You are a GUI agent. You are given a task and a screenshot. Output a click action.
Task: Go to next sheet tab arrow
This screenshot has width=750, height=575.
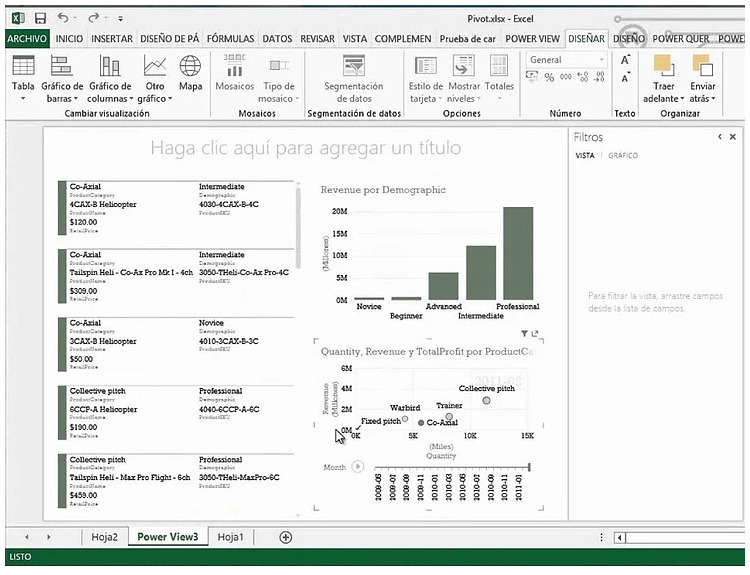[x=48, y=537]
